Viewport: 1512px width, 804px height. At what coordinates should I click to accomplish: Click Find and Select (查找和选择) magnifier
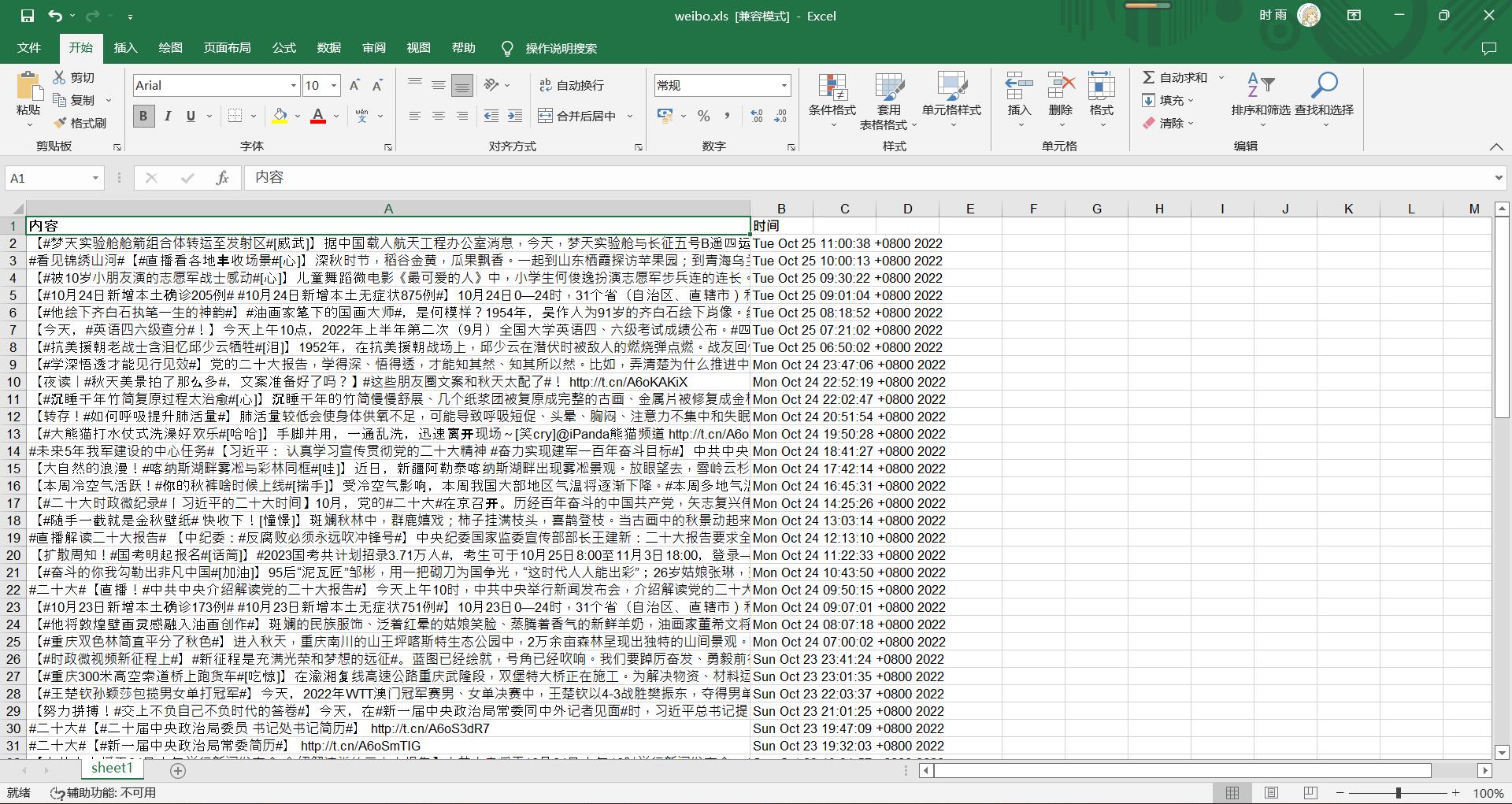click(1324, 85)
